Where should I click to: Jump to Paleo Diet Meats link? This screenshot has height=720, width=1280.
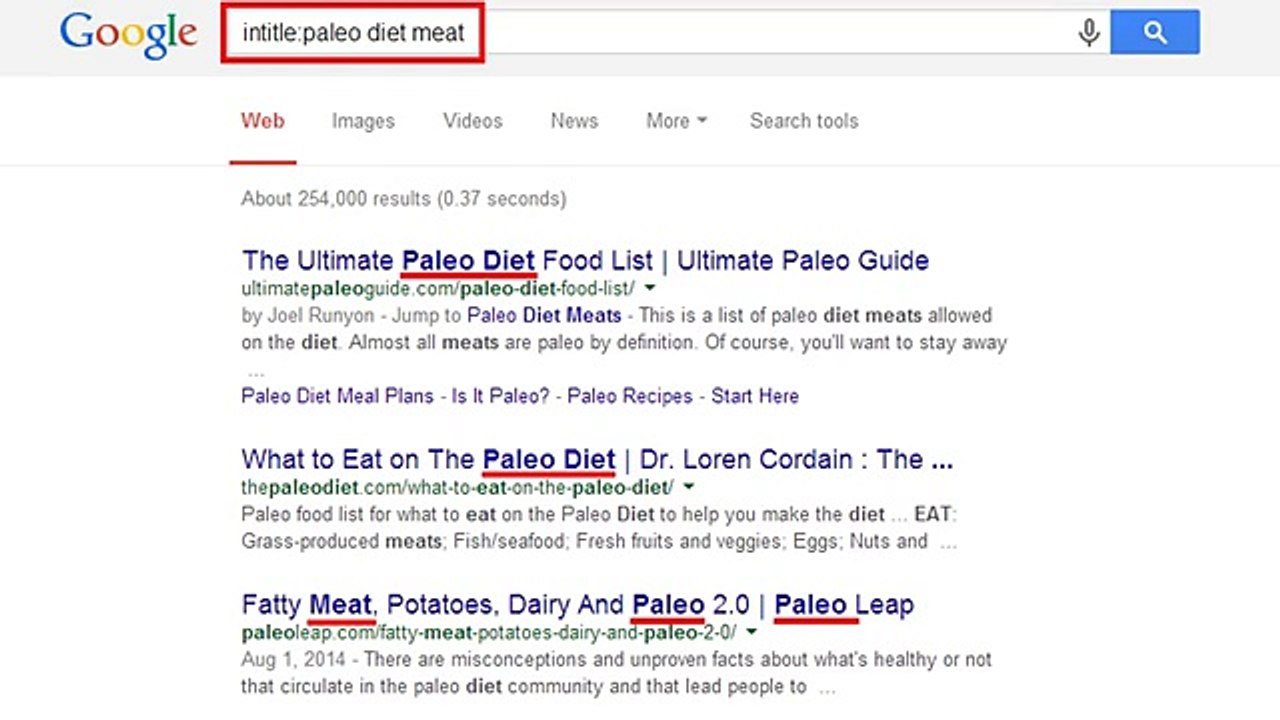pos(544,315)
